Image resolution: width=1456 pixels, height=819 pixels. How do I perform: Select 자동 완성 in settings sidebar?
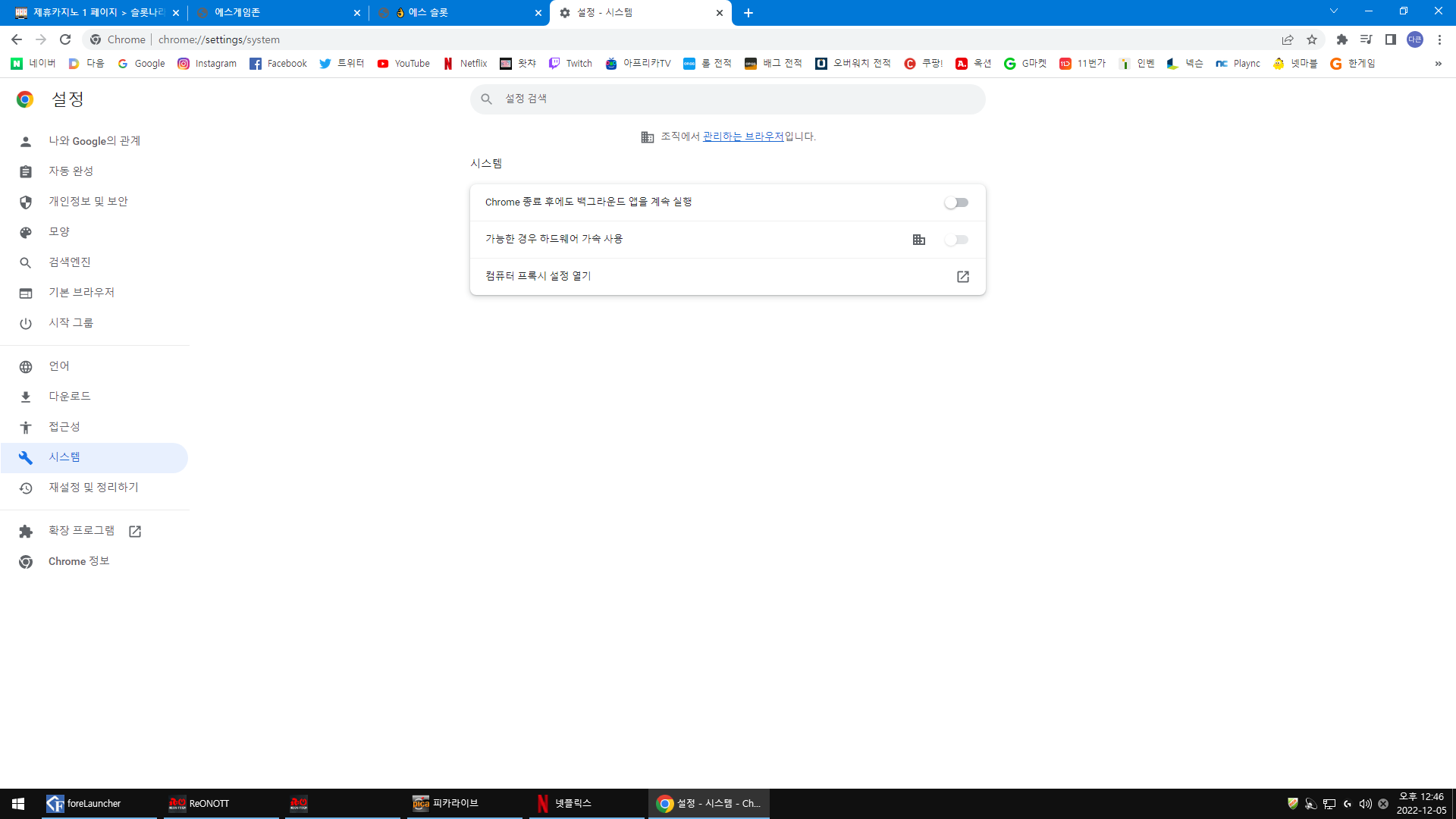point(94,171)
